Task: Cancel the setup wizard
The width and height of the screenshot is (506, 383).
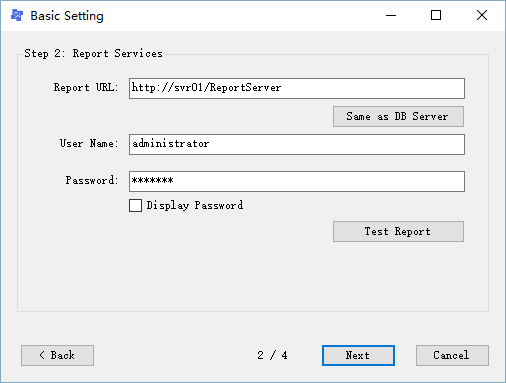Action: (x=452, y=355)
